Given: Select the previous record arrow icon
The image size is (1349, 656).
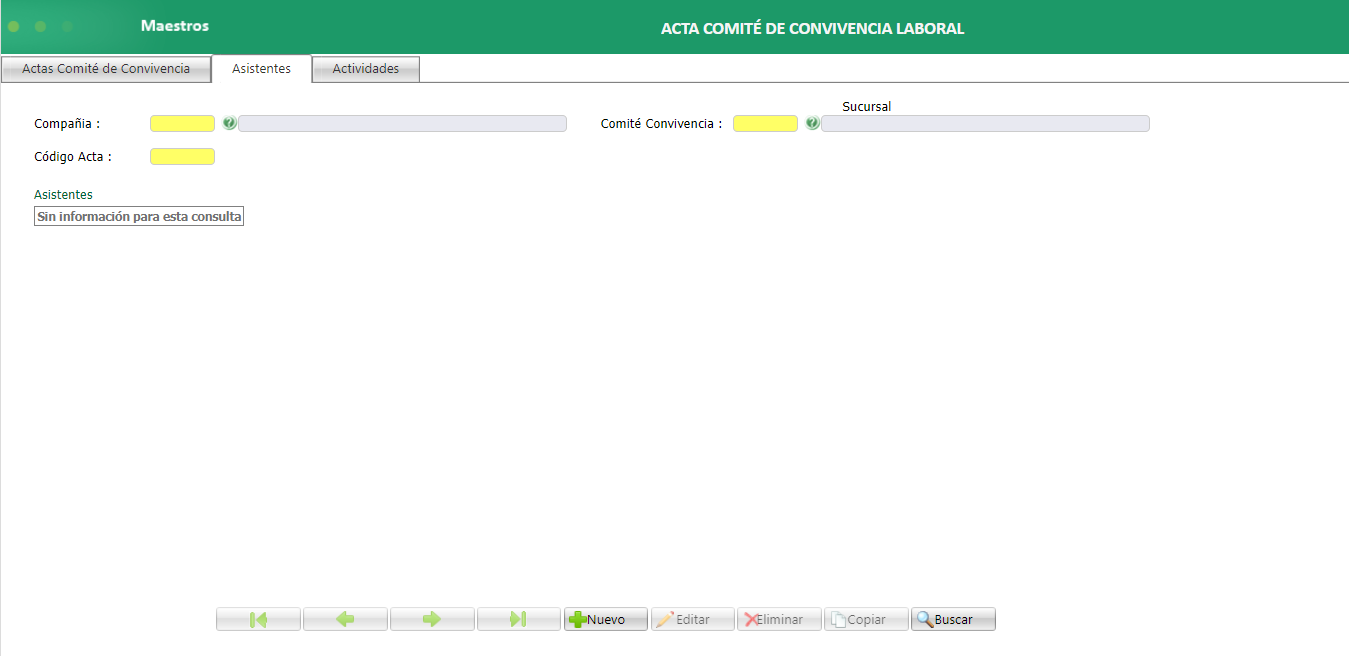Looking at the screenshot, I should (x=344, y=618).
